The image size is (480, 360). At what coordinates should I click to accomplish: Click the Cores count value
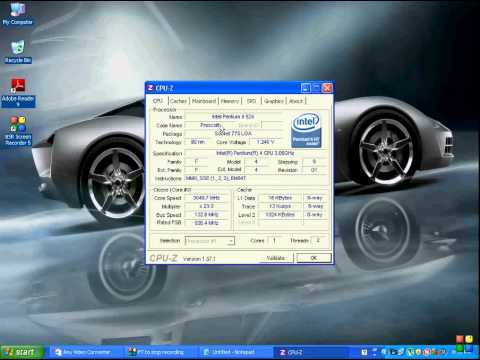pyautogui.click(x=274, y=240)
